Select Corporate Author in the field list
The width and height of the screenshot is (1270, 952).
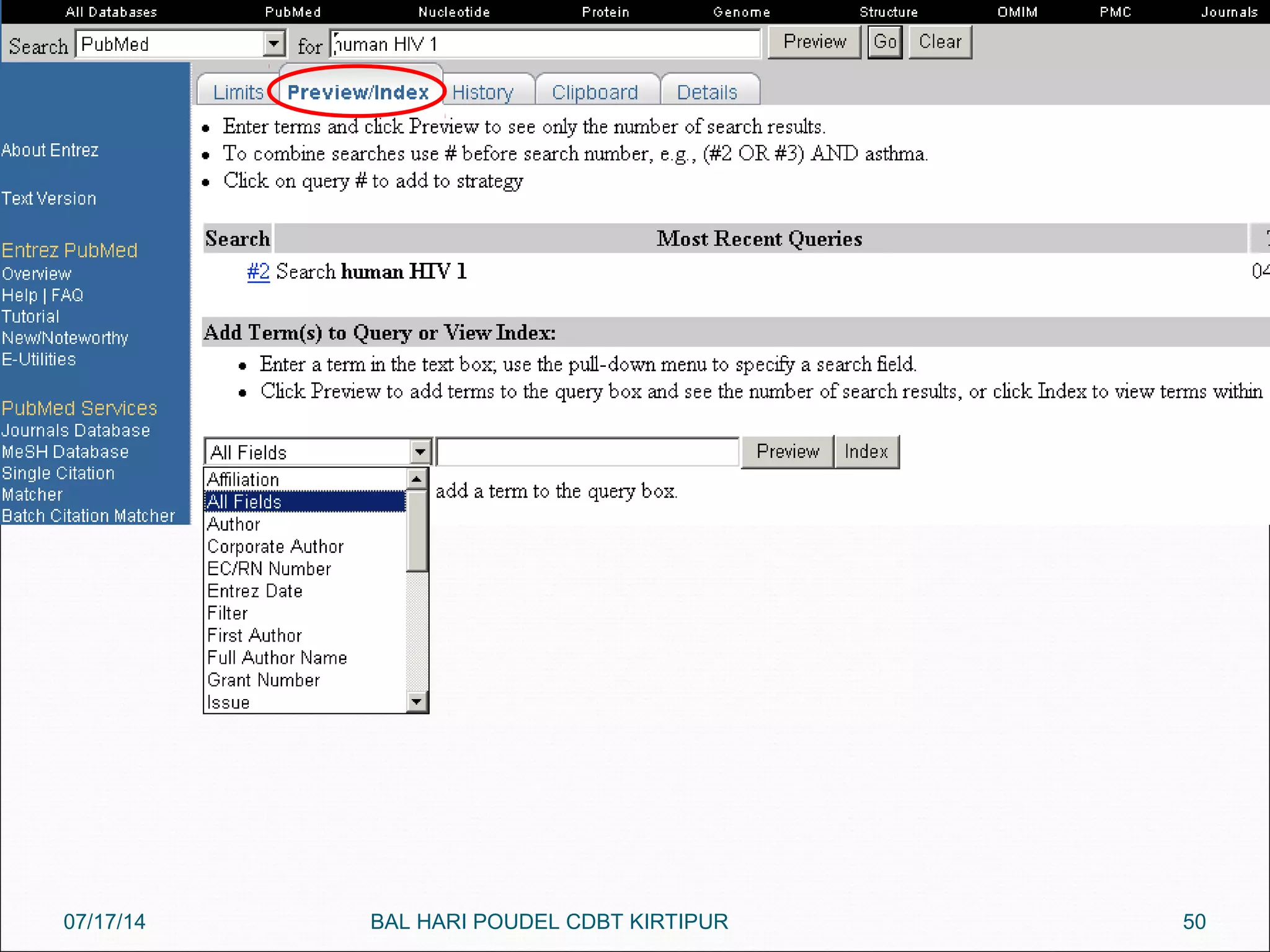(x=275, y=547)
